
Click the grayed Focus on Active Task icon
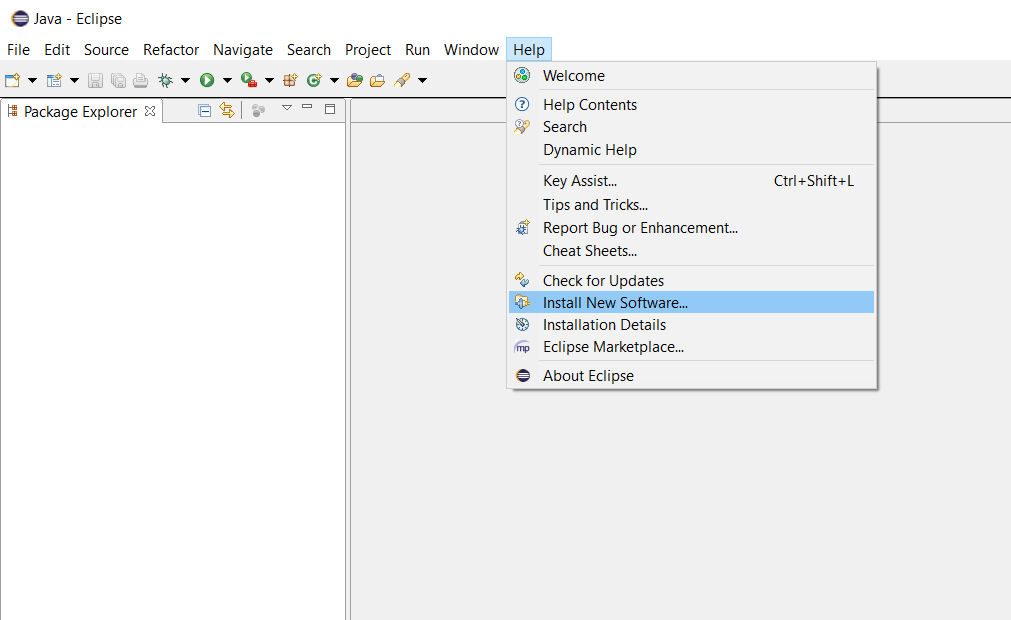pos(259,111)
